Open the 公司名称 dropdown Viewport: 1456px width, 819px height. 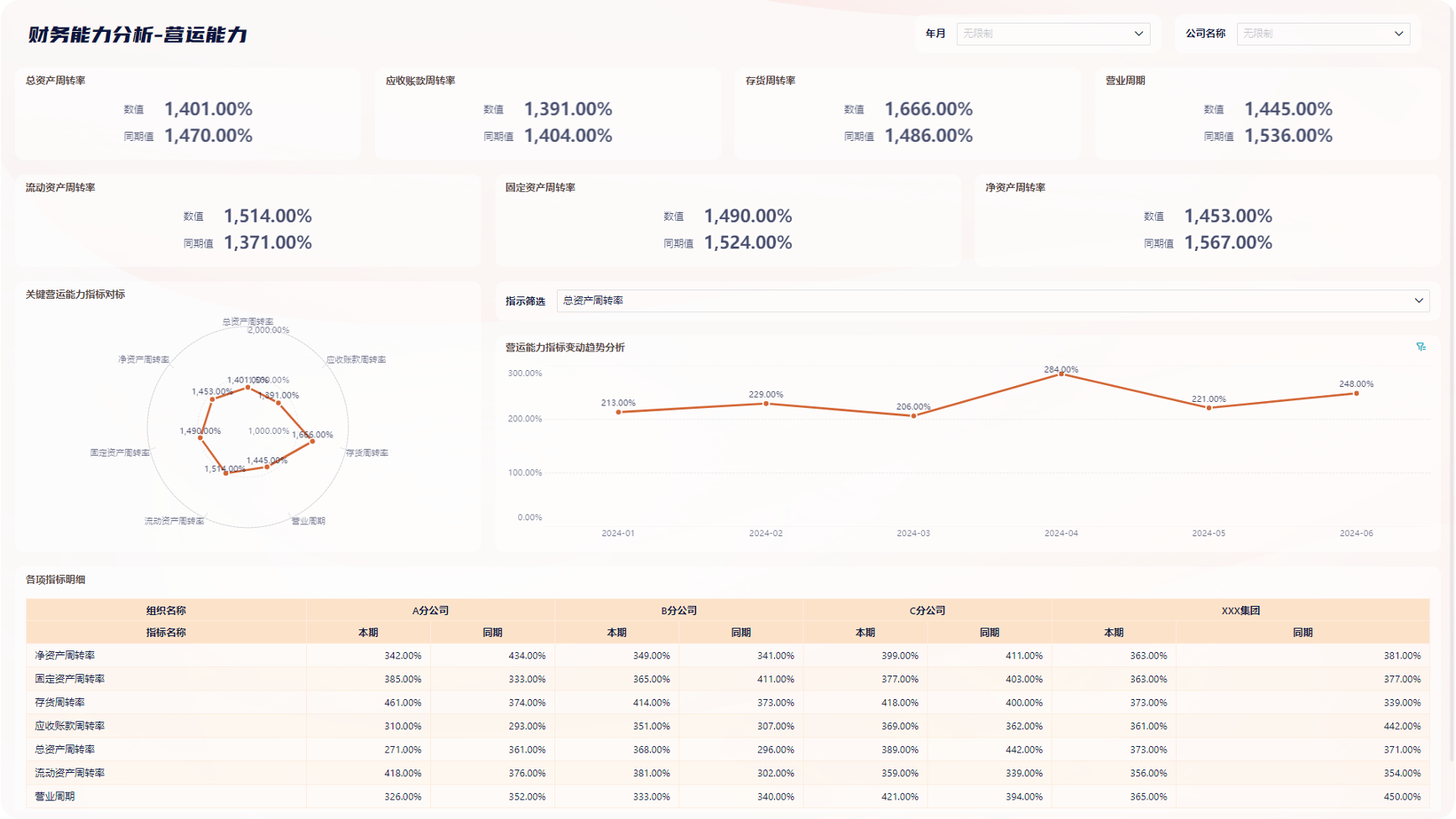coord(1323,34)
